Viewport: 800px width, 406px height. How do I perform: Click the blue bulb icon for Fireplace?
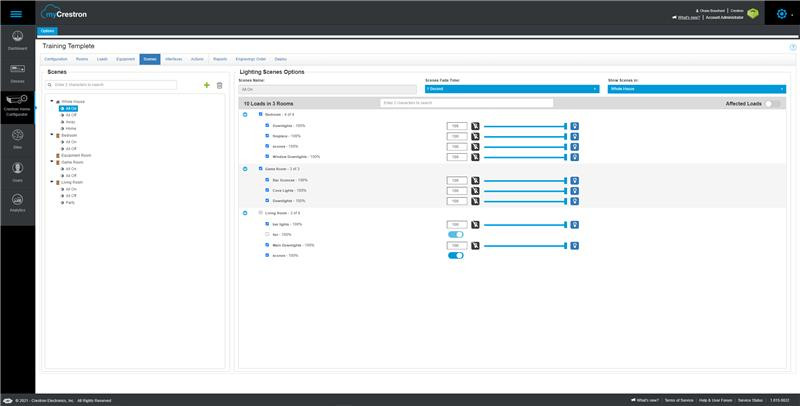(x=574, y=136)
